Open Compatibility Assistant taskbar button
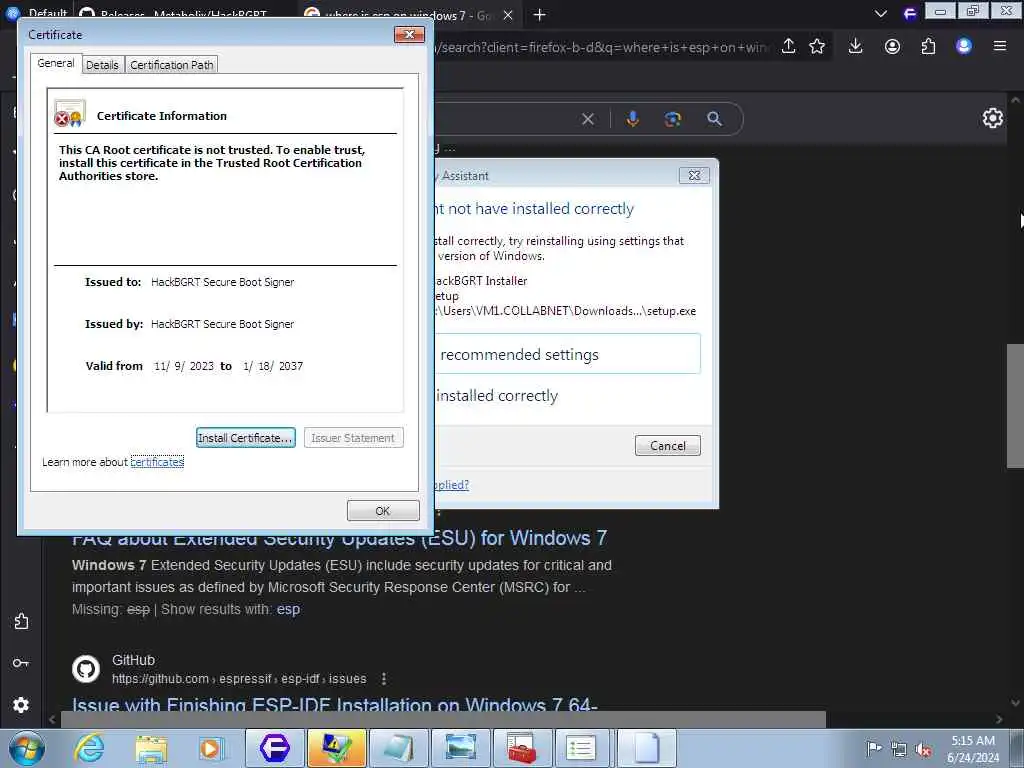Screen dimensions: 1024x768 coord(337,748)
